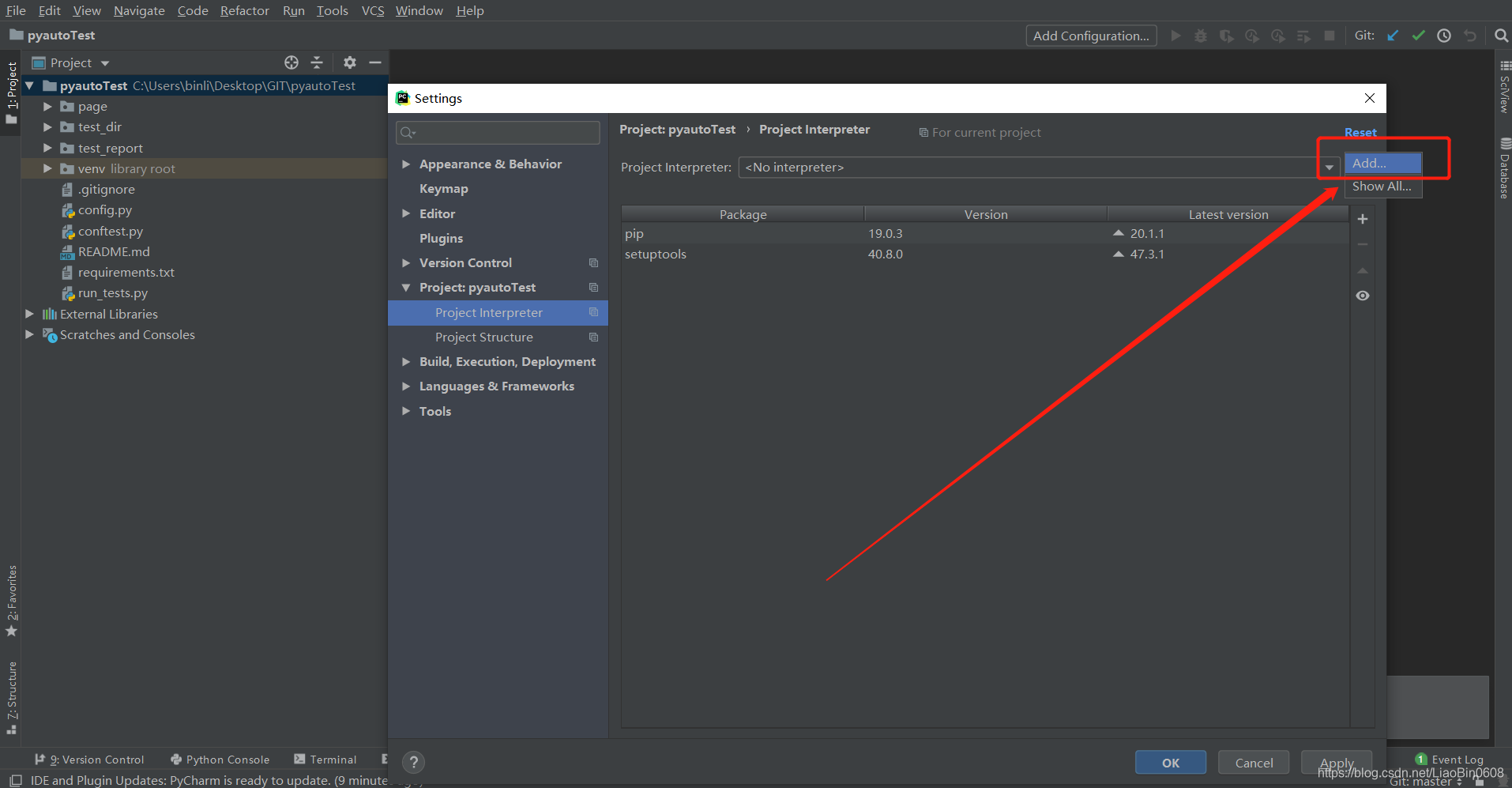
Task: Click the Git revert icon
Action: tap(1469, 36)
